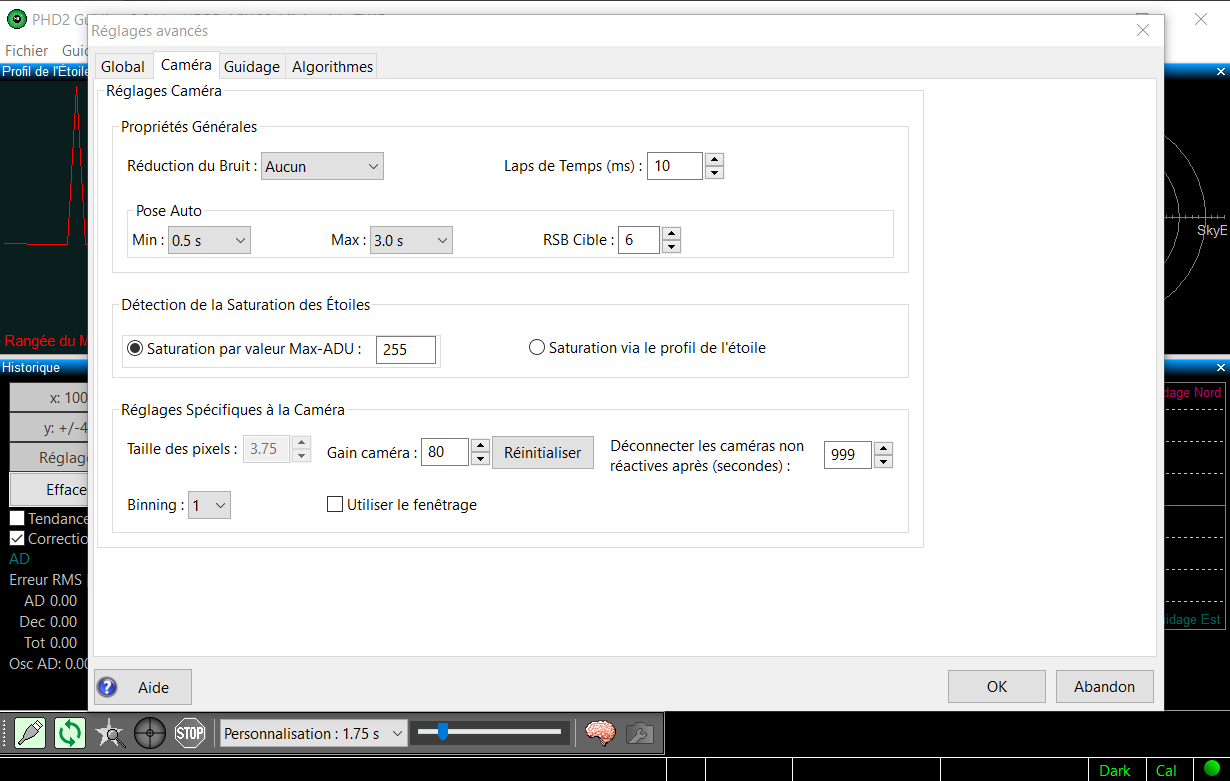Screen dimensions: 1230x781
Task: Open the Fichier menu in PHD2
Action: click(27, 50)
